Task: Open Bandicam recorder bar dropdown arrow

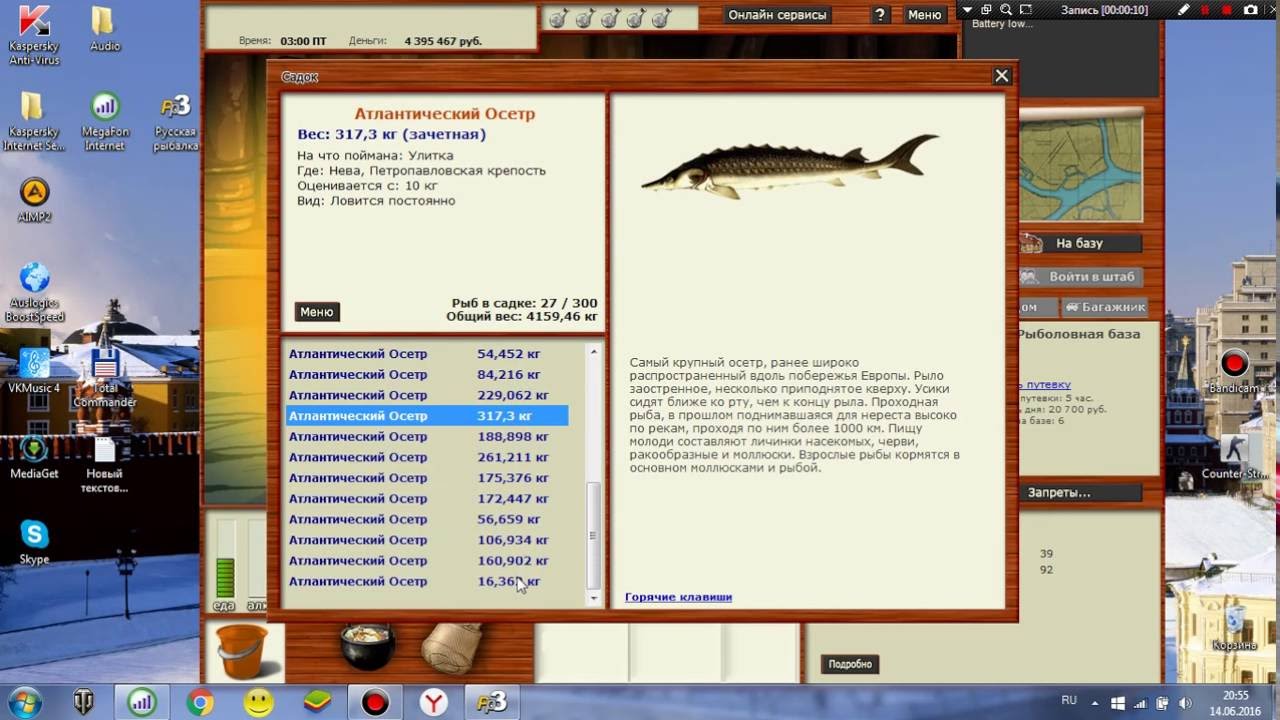Action: pyautogui.click(x=967, y=9)
